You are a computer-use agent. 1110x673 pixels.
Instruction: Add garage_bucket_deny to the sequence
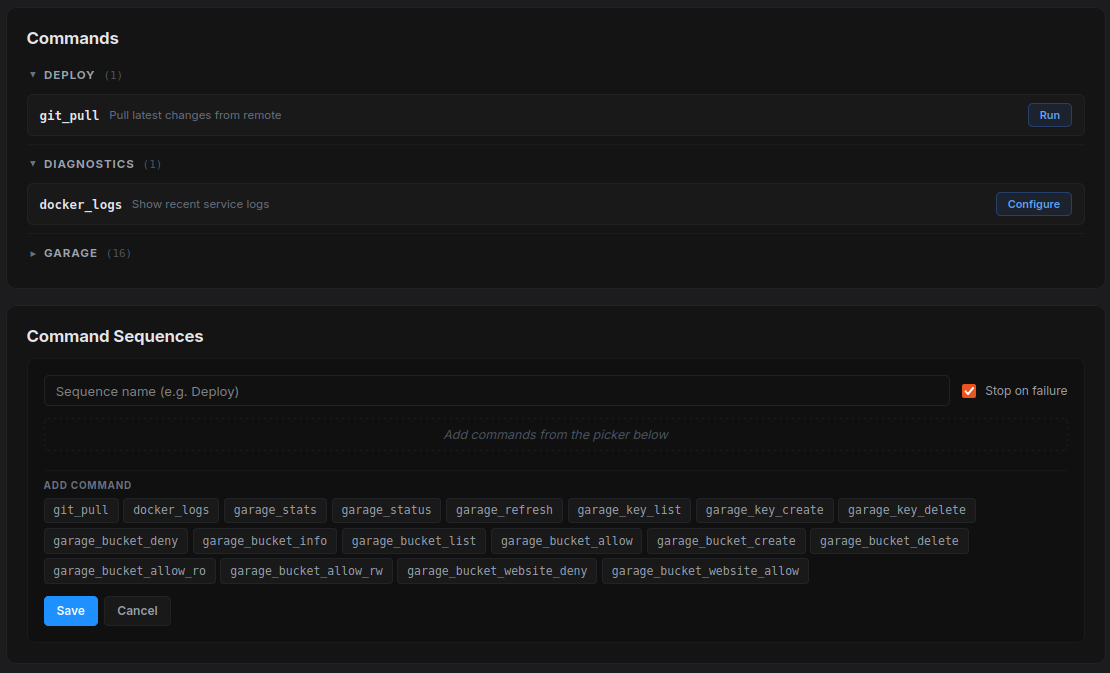115,541
